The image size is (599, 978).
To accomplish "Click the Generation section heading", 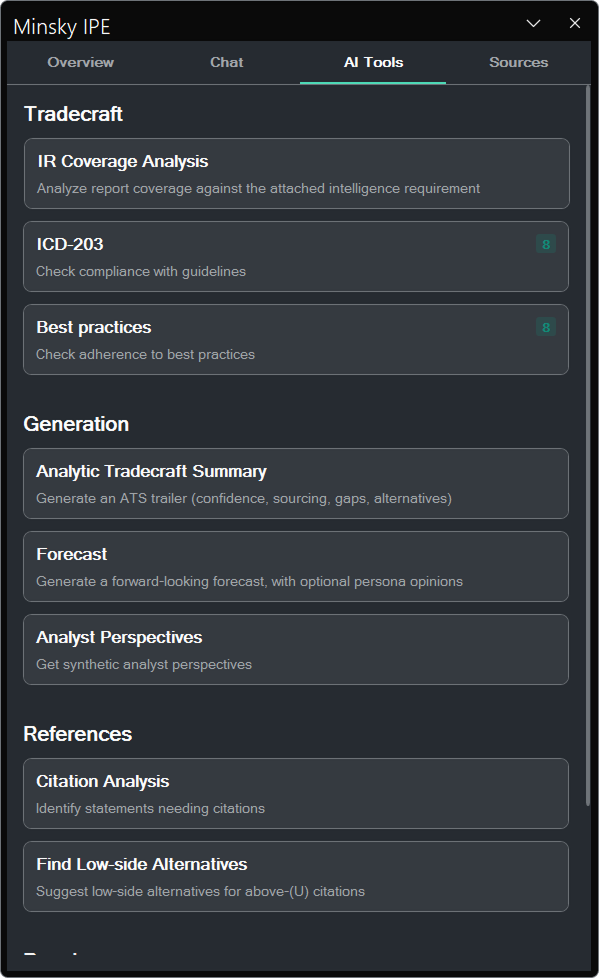I will pyautogui.click(x=76, y=424).
